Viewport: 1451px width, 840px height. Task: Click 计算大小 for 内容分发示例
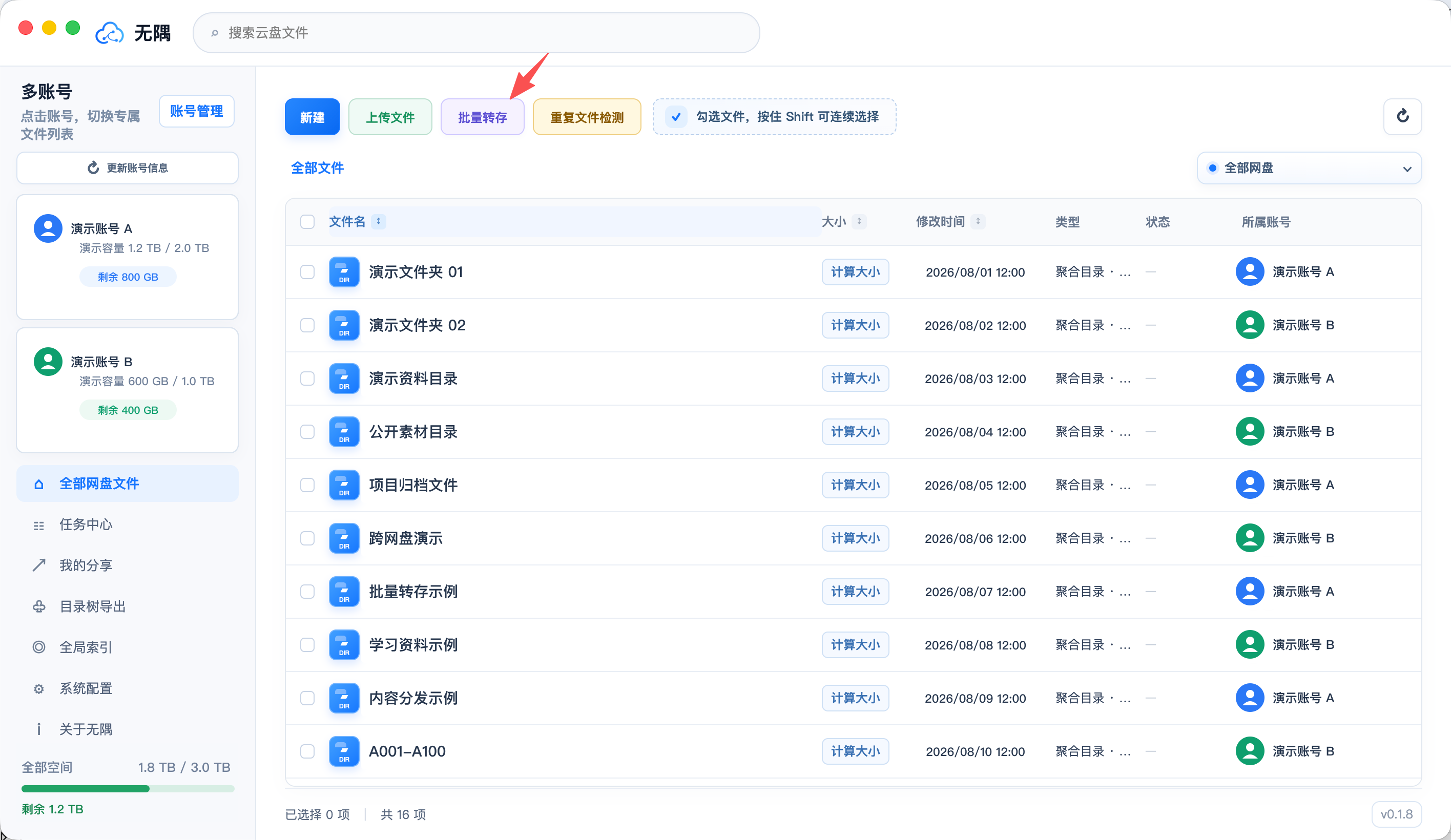(x=855, y=698)
